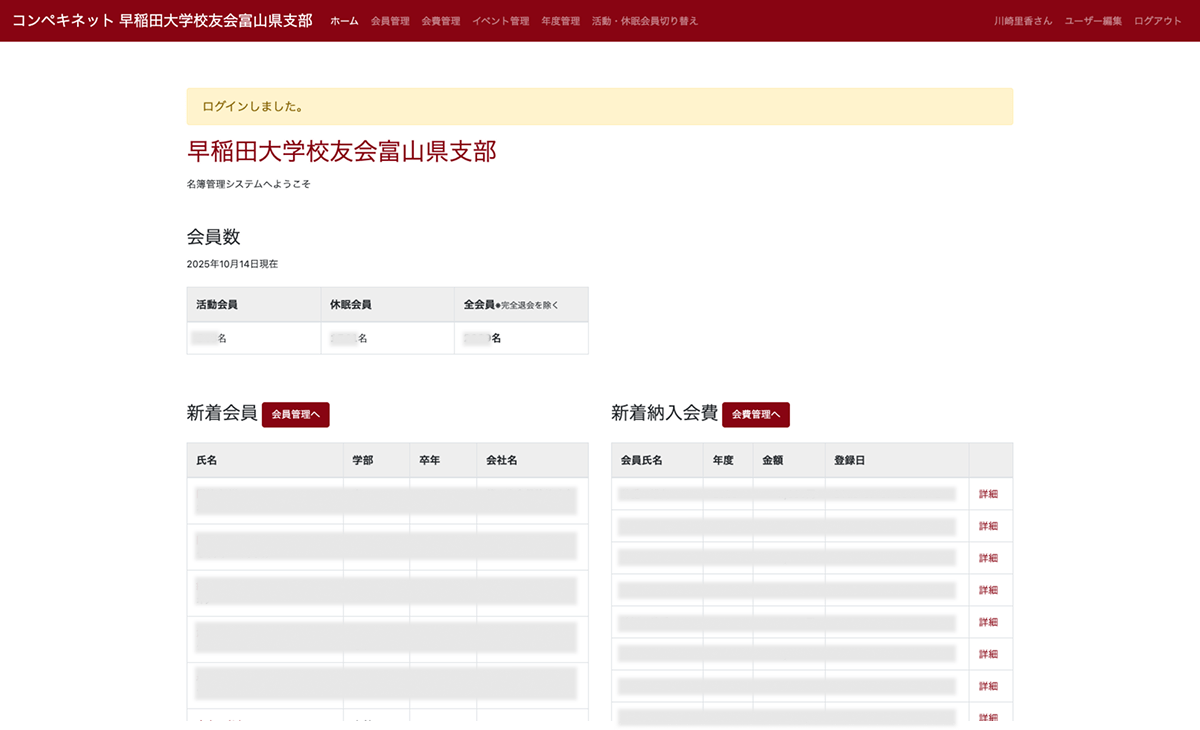The image size is (1200, 730).
Task: Open 会員管理 in the top navigation
Action: point(390,21)
